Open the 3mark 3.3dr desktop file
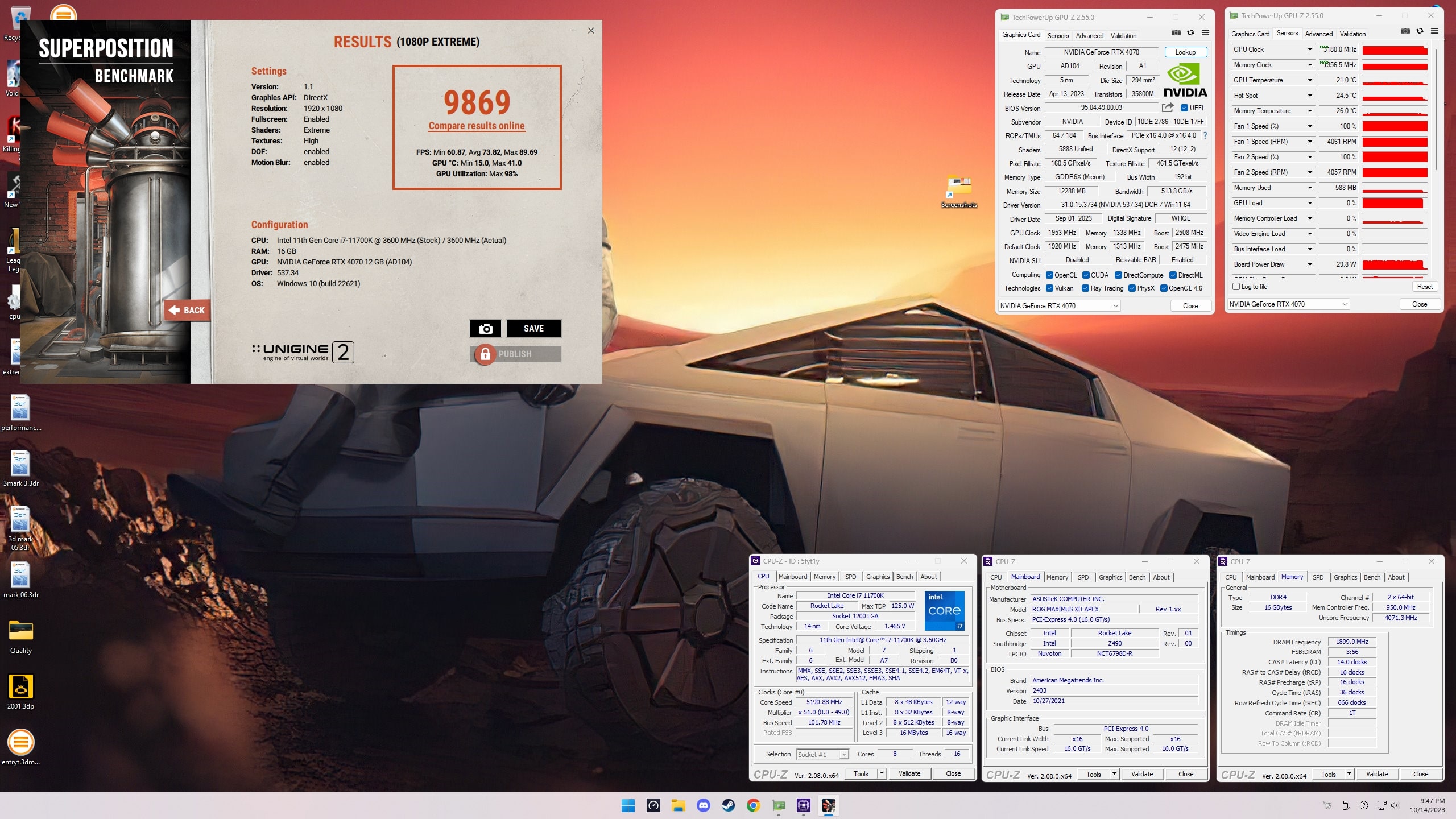The width and height of the screenshot is (1456, 819). click(x=21, y=469)
